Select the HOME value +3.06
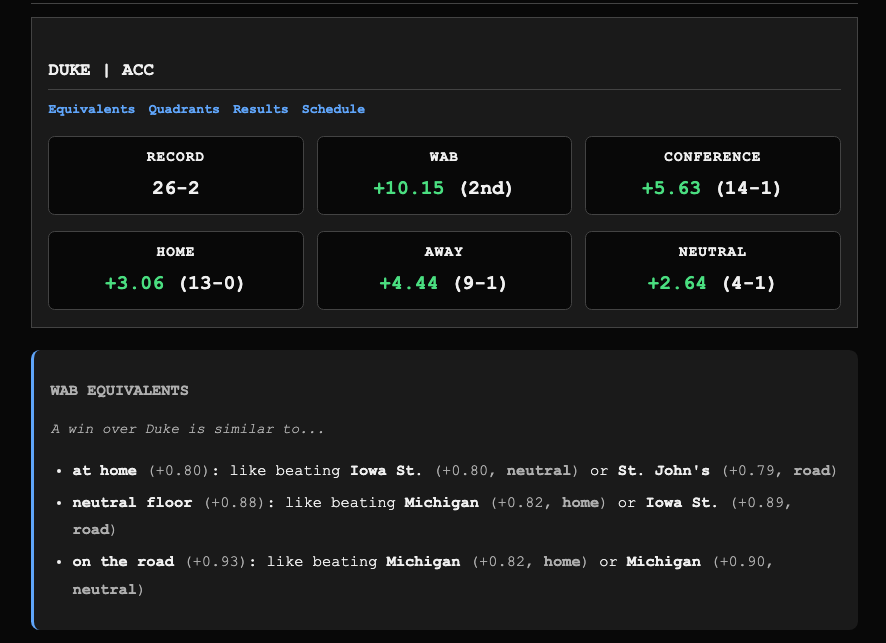This screenshot has width=886, height=643. coord(134,283)
